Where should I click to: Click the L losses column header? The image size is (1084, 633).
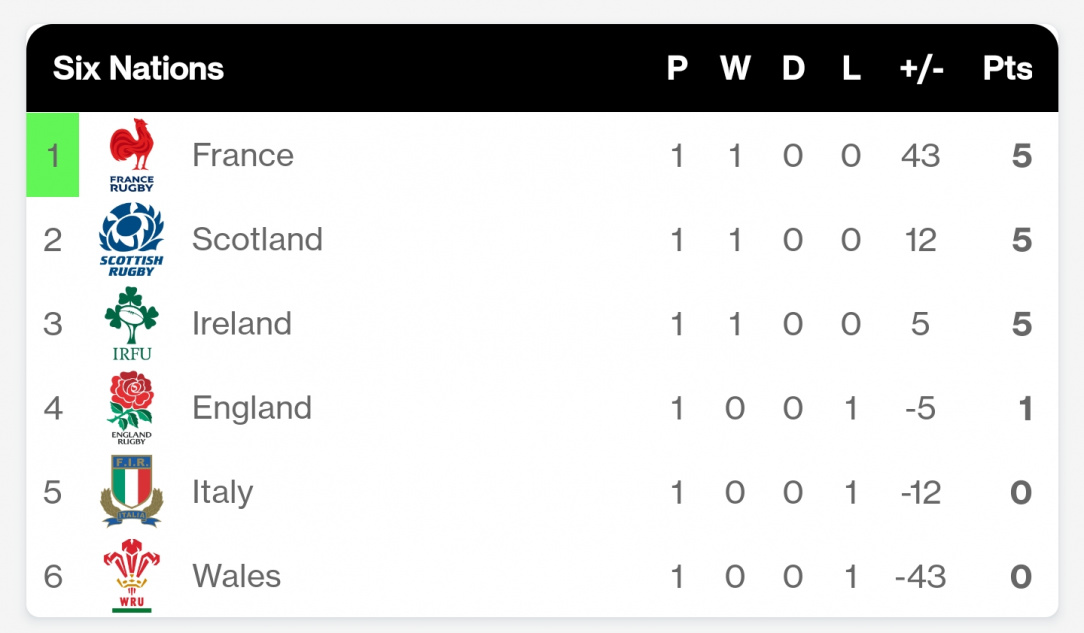pyautogui.click(x=851, y=68)
